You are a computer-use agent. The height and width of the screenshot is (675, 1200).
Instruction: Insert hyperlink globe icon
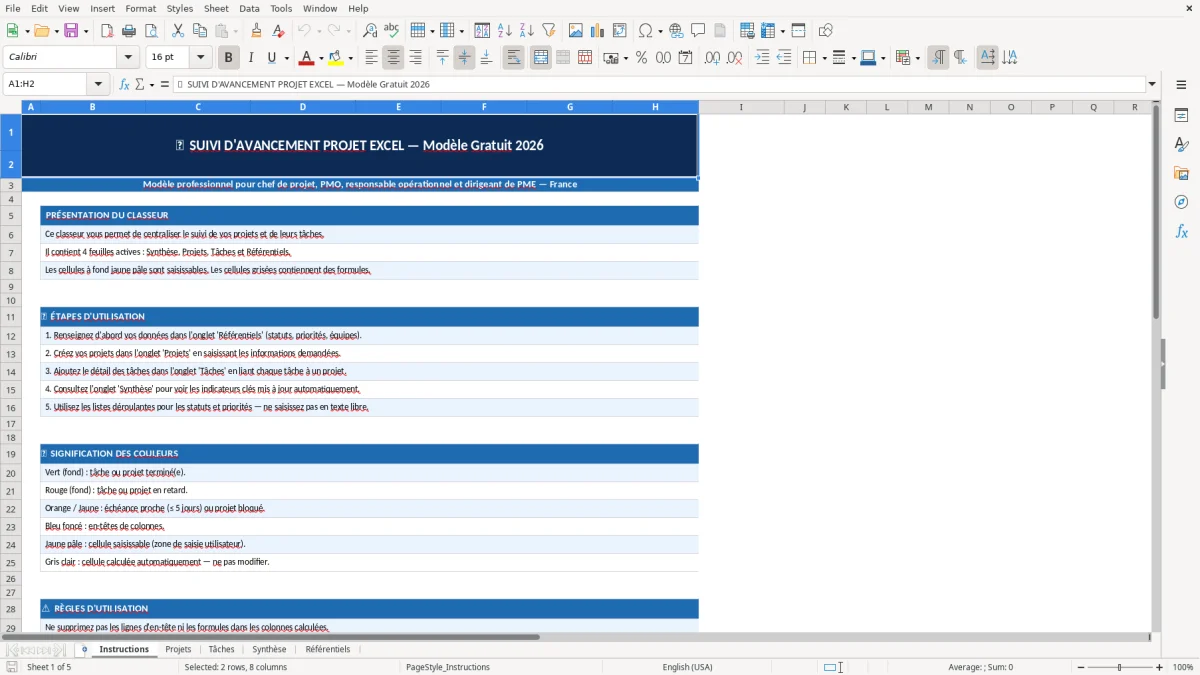pos(676,31)
